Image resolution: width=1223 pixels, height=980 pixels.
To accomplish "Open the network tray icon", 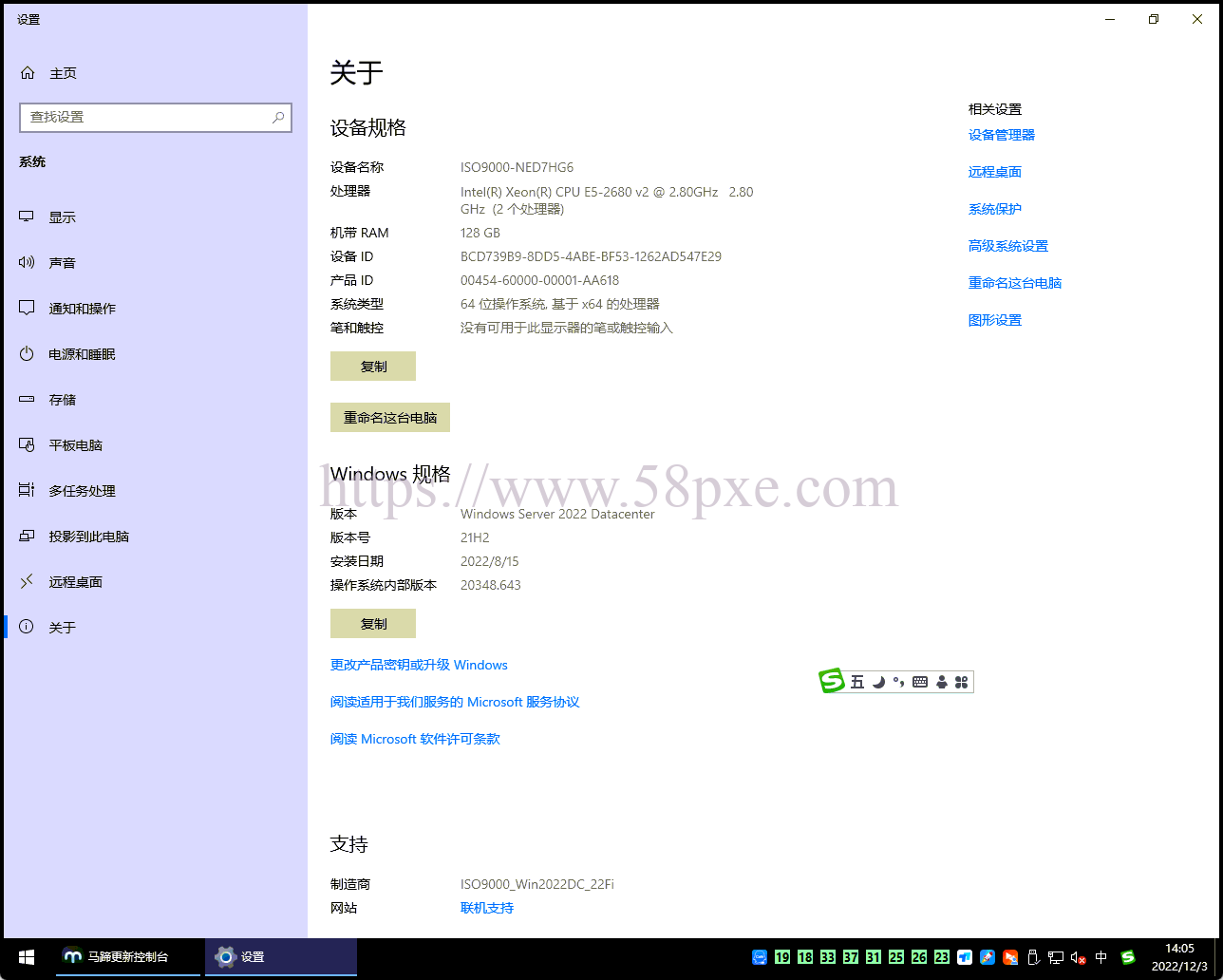I will pyautogui.click(x=1056, y=957).
